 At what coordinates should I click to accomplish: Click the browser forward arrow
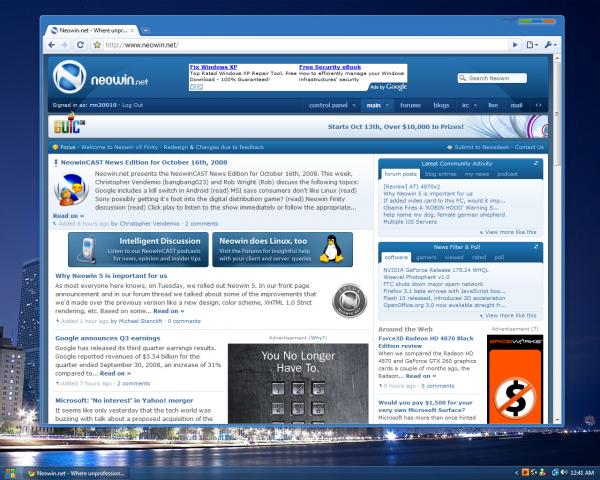click(x=64, y=45)
